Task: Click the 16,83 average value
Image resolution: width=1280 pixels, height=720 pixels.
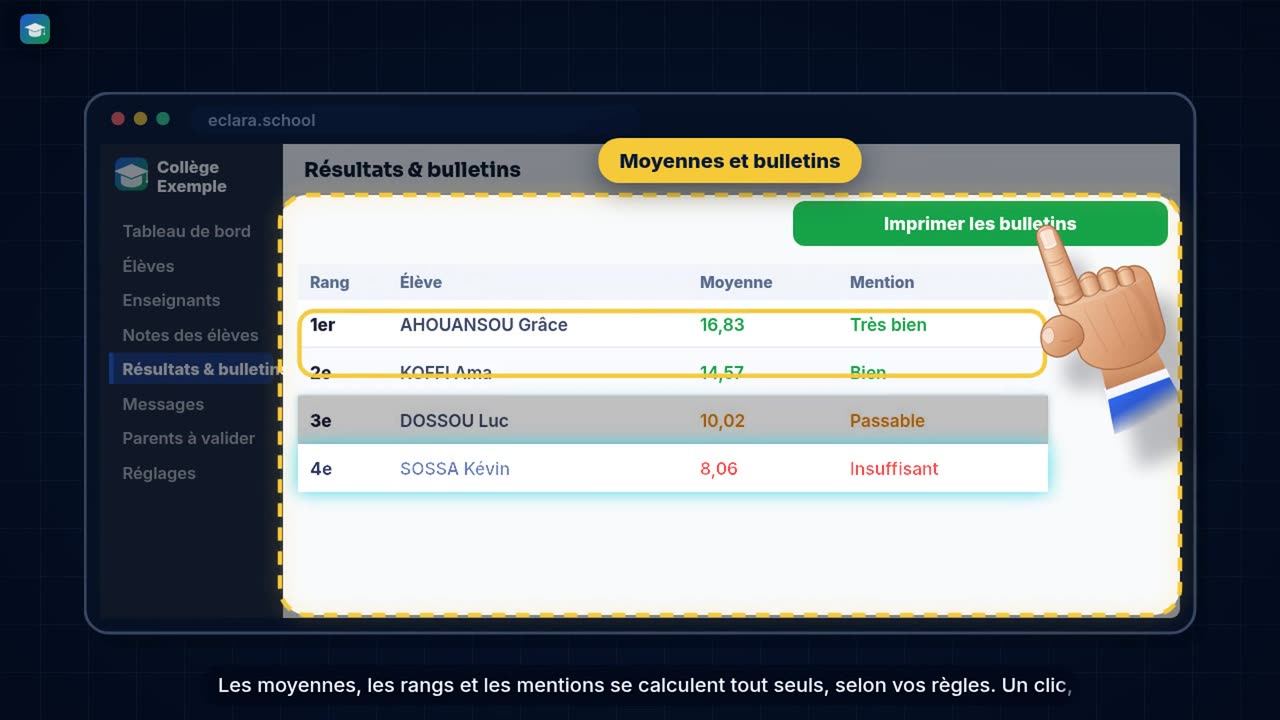Action: [x=722, y=325]
